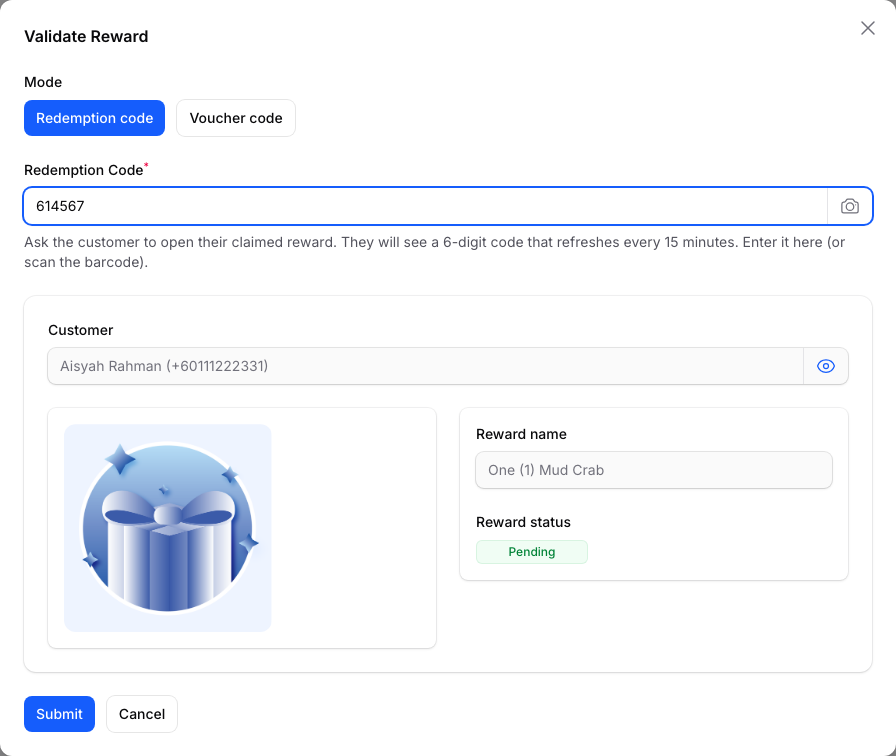Image resolution: width=896 pixels, height=756 pixels.
Task: Click the Reward status label
Action: [x=523, y=522]
